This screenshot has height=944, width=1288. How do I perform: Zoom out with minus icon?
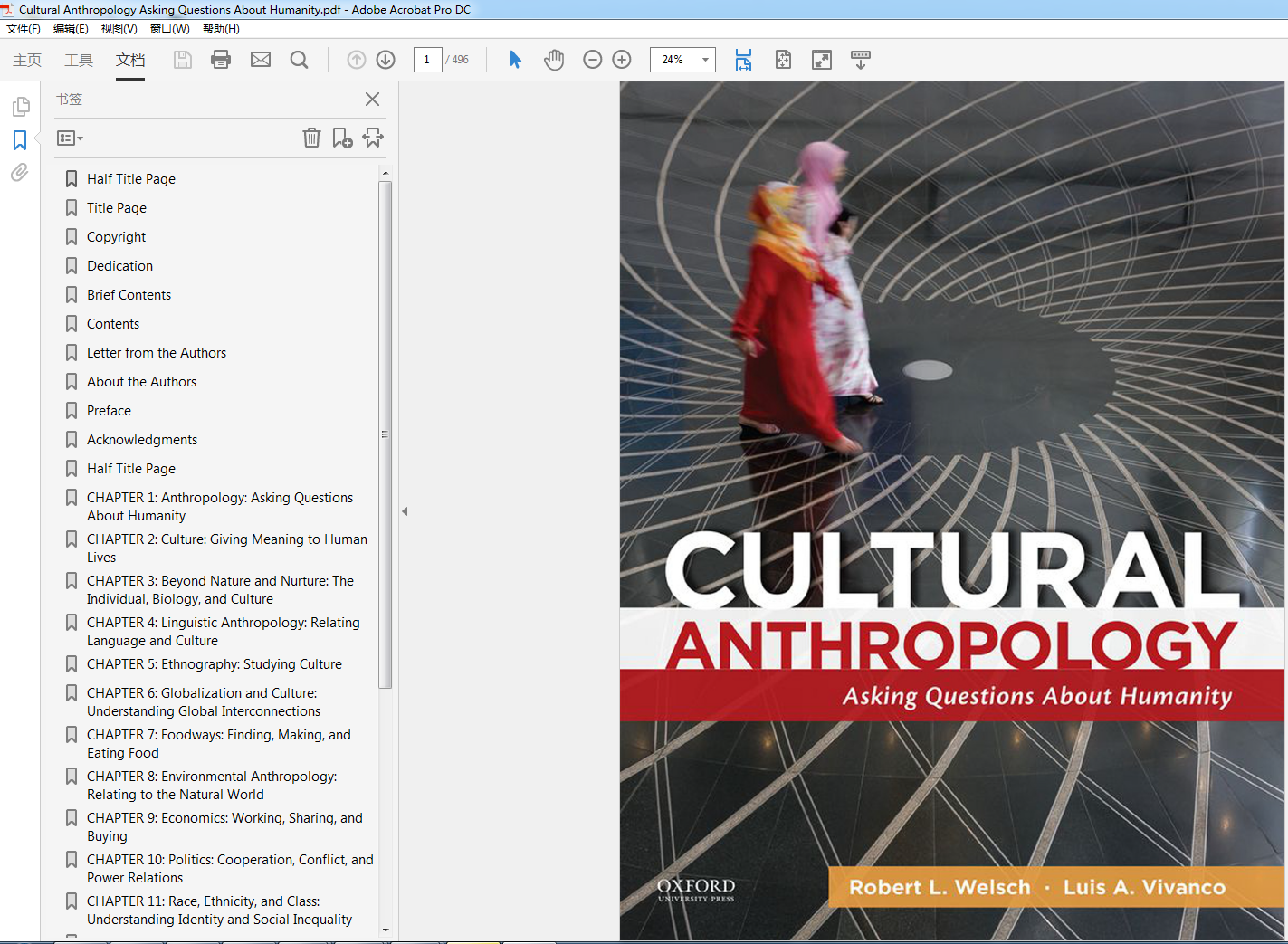tap(593, 60)
